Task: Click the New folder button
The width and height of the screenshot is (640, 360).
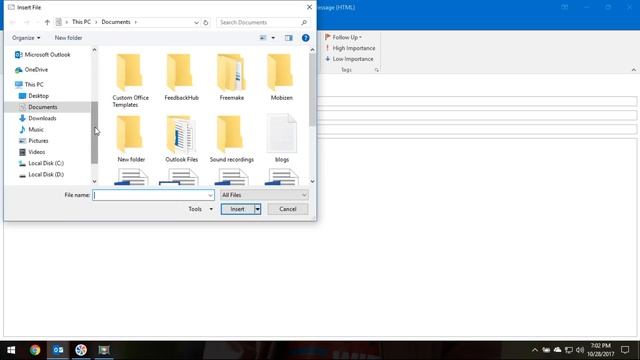Action: click(69, 38)
